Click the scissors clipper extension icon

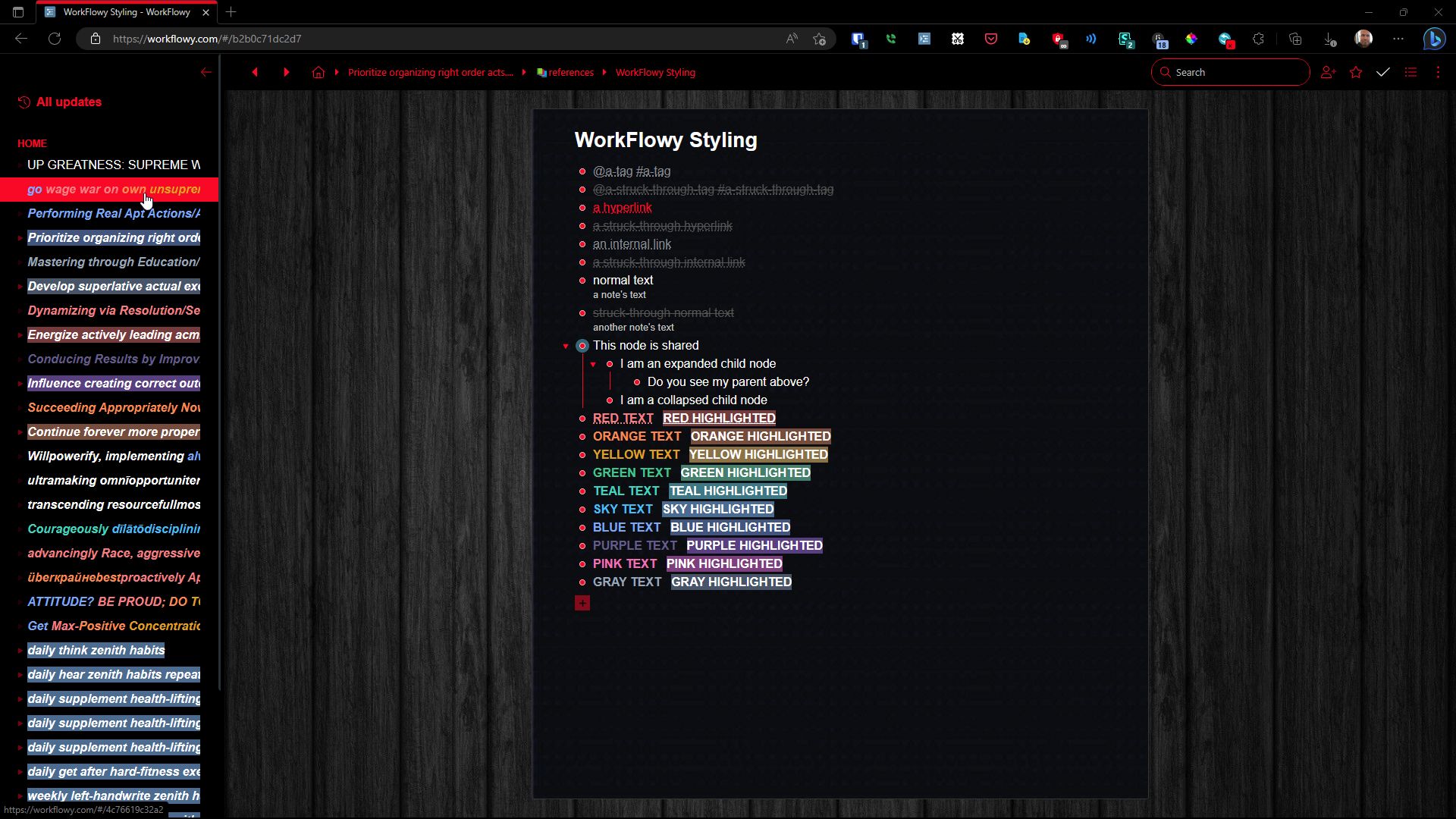tap(958, 39)
